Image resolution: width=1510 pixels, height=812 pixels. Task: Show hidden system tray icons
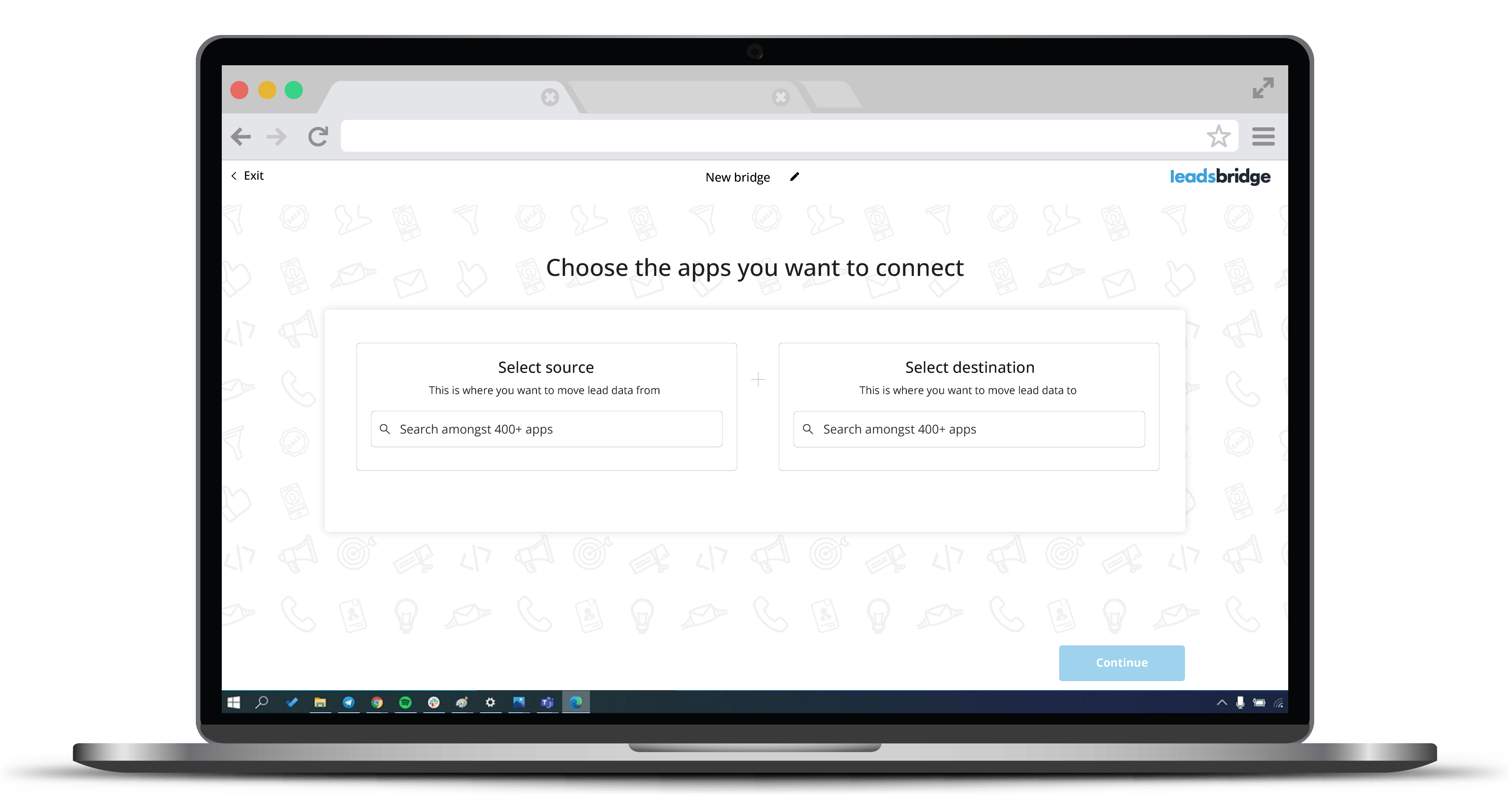[1221, 702]
